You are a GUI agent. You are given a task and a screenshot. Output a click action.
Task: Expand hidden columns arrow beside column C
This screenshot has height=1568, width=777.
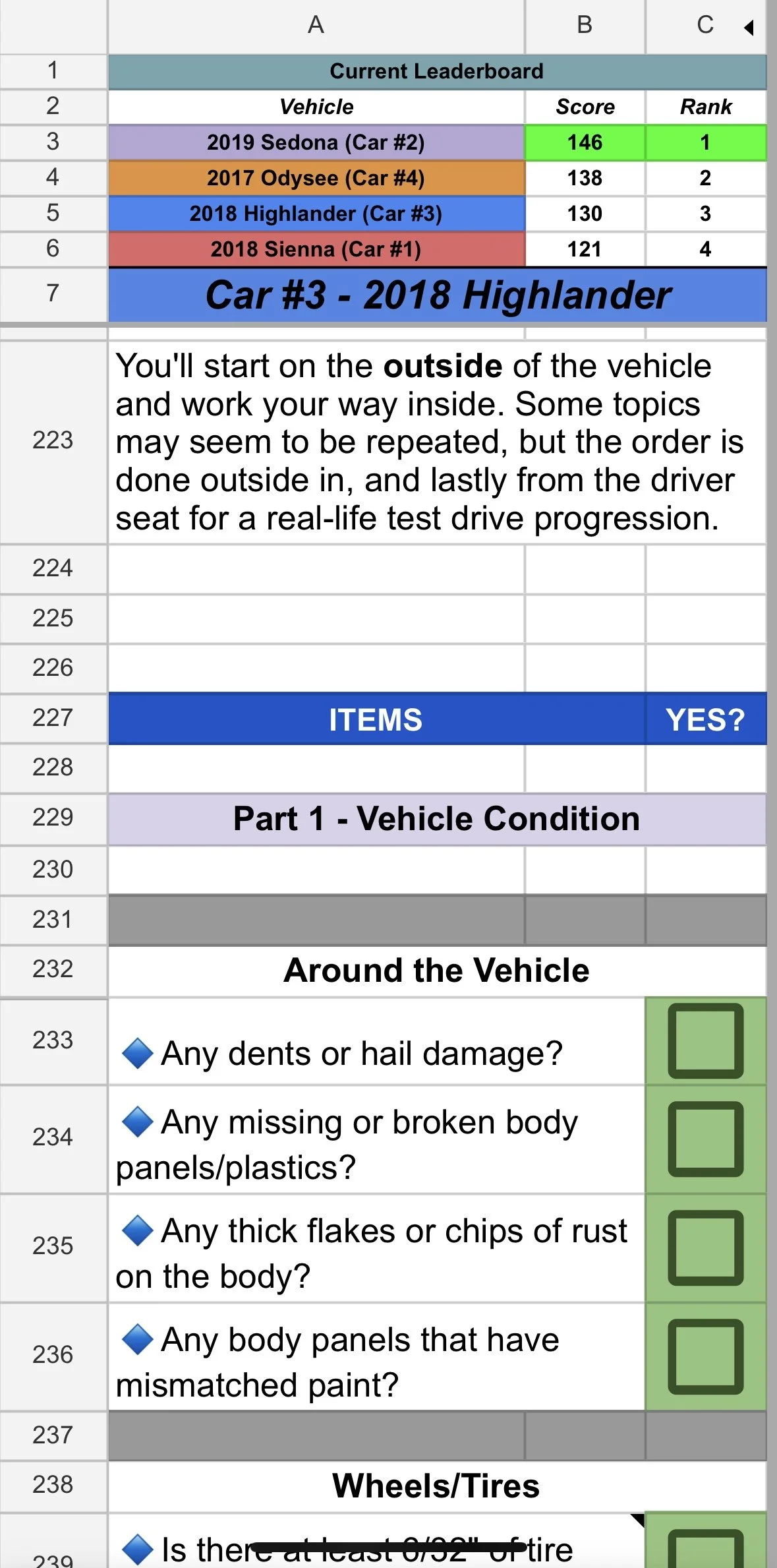click(x=749, y=27)
